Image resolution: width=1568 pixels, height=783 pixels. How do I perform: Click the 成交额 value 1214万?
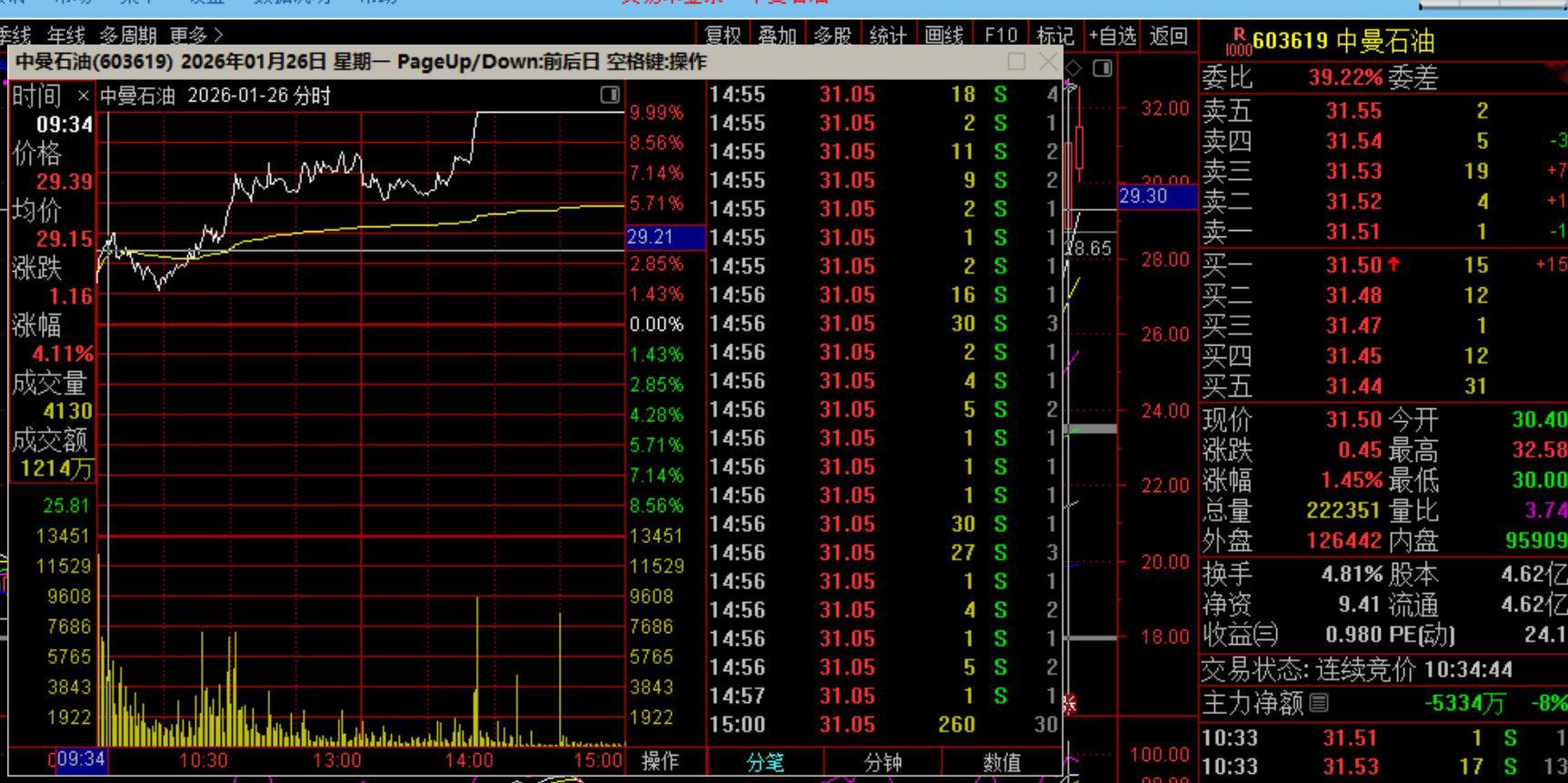pyautogui.click(x=55, y=469)
